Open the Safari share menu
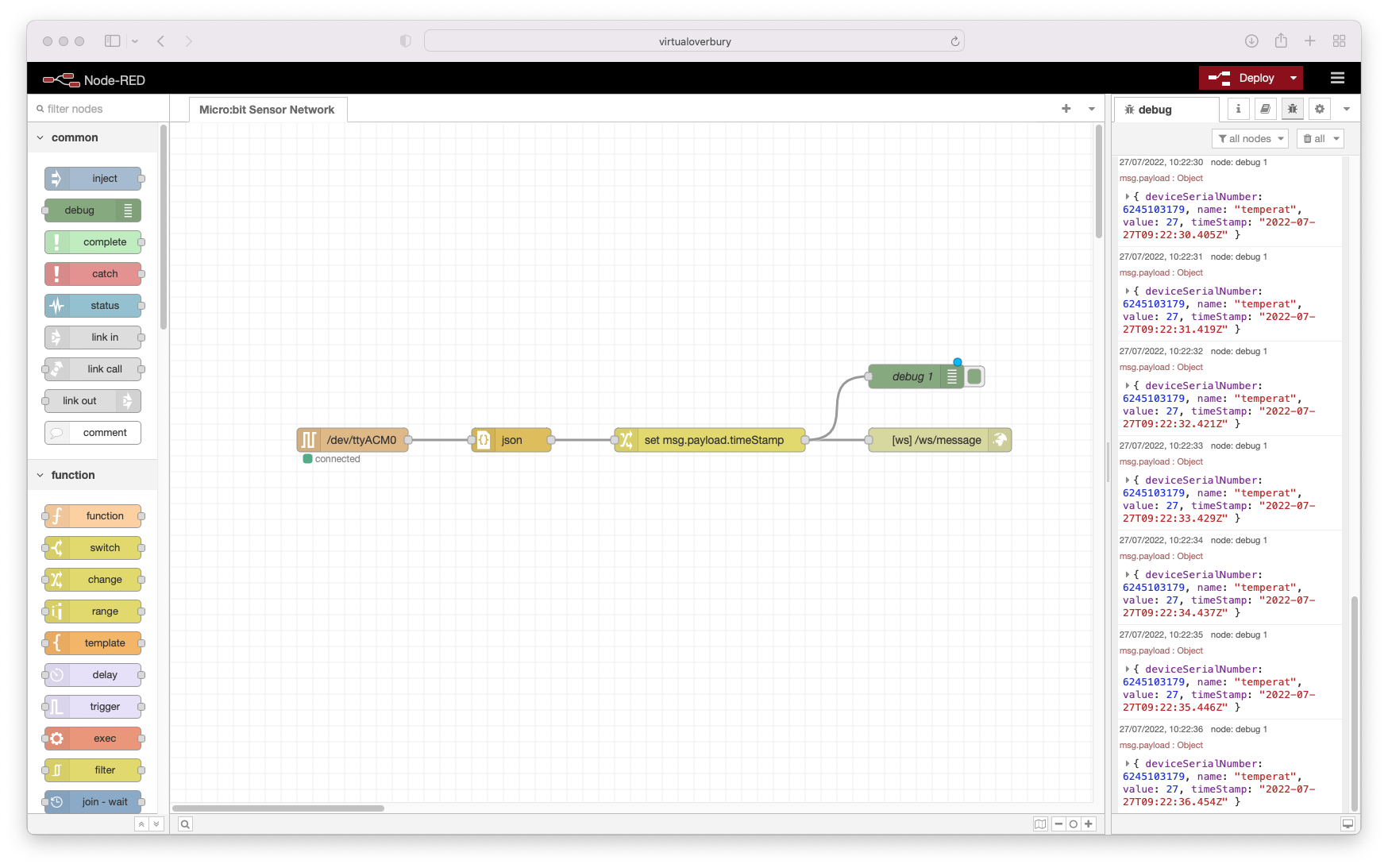This screenshot has width=1388, height=868. [1281, 41]
